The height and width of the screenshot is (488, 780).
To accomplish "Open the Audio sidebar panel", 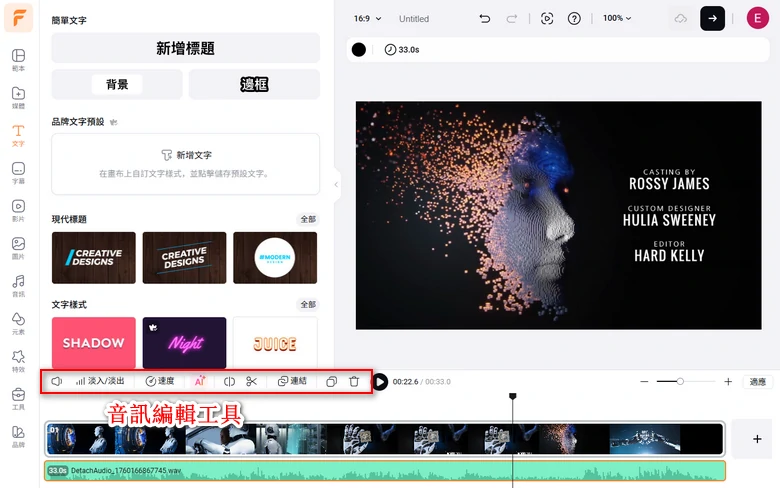I will [18, 286].
